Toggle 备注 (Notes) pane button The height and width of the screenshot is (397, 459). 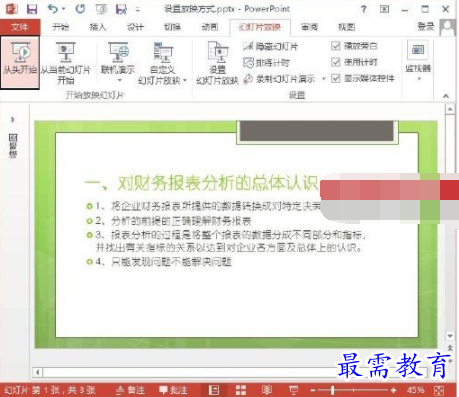pos(131,390)
